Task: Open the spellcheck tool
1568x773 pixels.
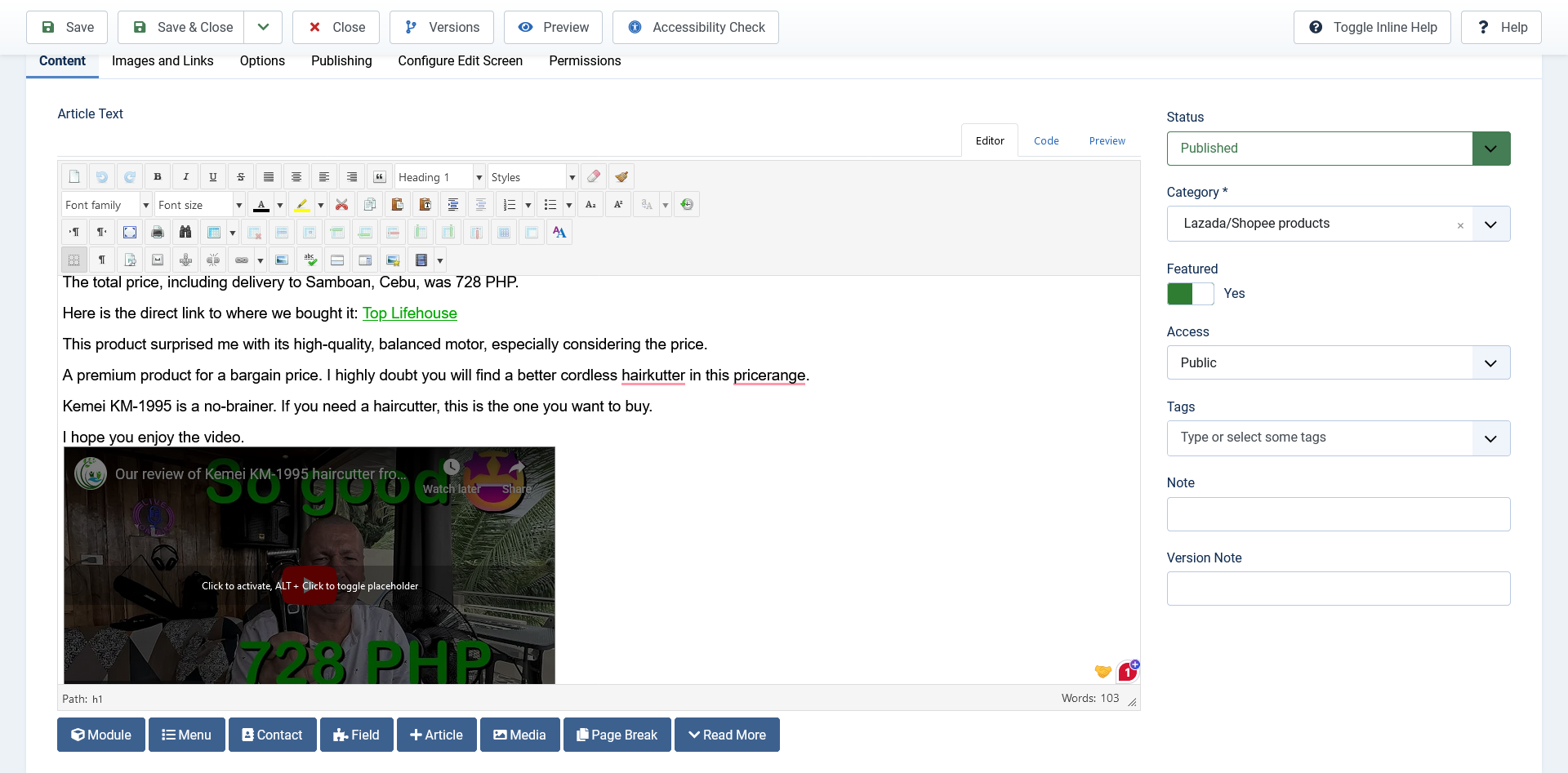Action: tap(310, 260)
